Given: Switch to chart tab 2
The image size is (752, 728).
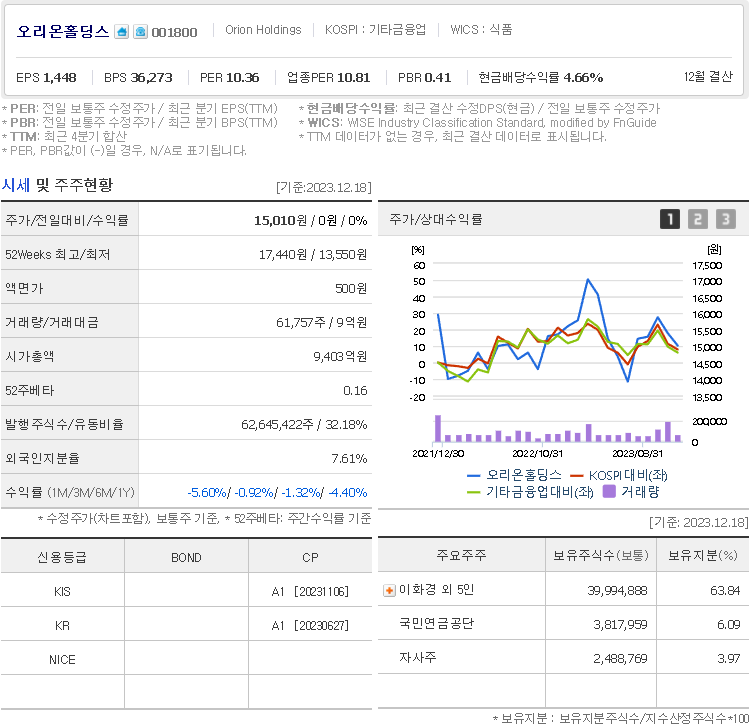Looking at the screenshot, I should click(698, 219).
